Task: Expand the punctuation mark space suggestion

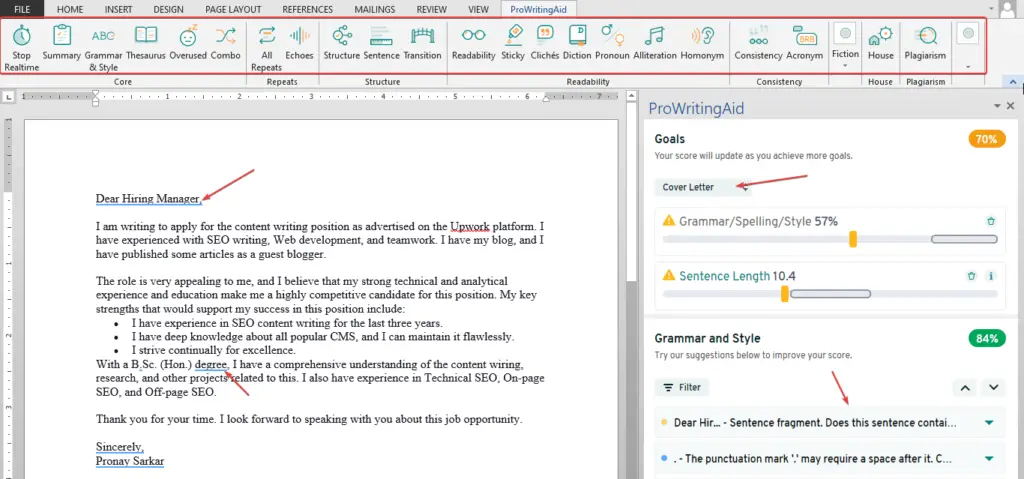Action: 989,459
